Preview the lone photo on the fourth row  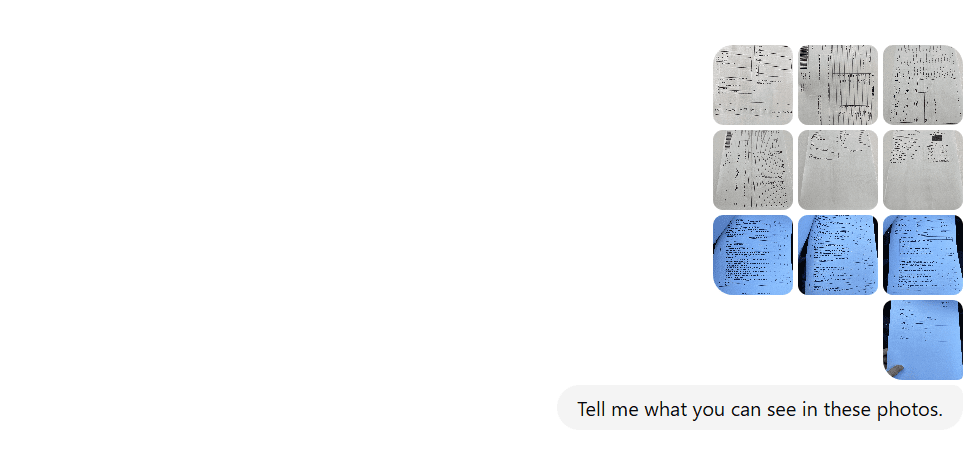(x=923, y=340)
